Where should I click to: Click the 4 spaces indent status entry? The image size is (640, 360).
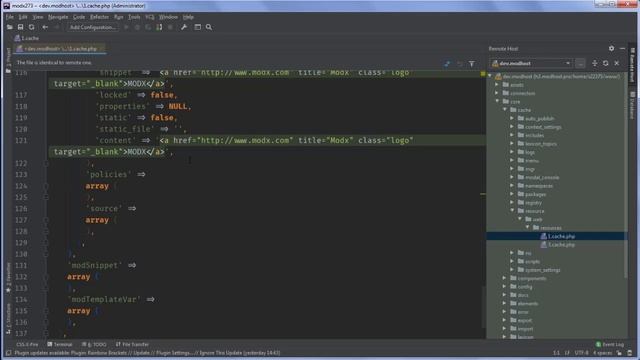tap(602, 353)
